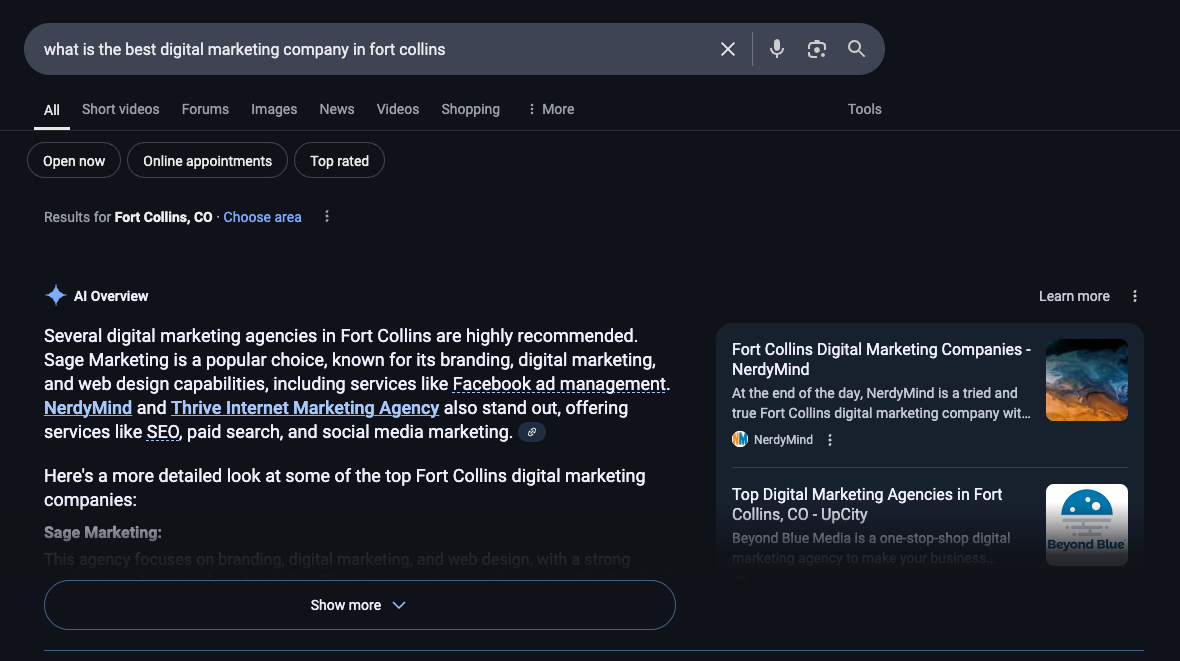Clear the search query with the X icon

727,48
